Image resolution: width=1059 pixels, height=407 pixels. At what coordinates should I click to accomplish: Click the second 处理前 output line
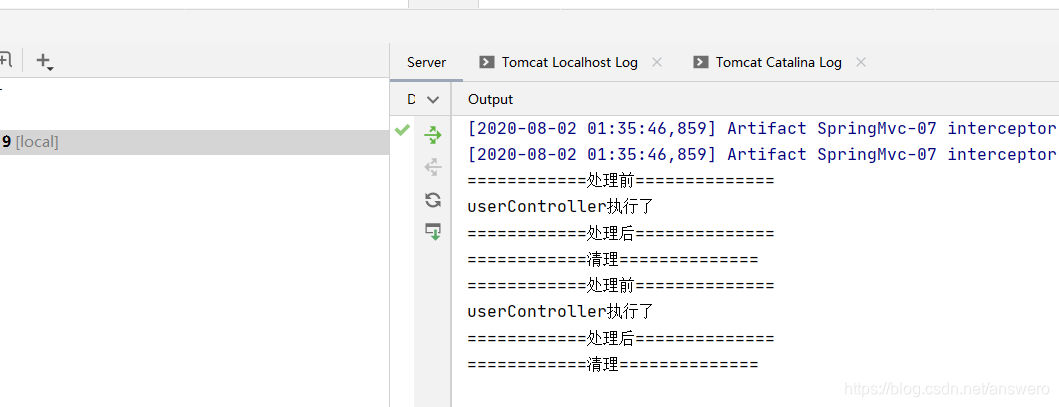tap(621, 286)
